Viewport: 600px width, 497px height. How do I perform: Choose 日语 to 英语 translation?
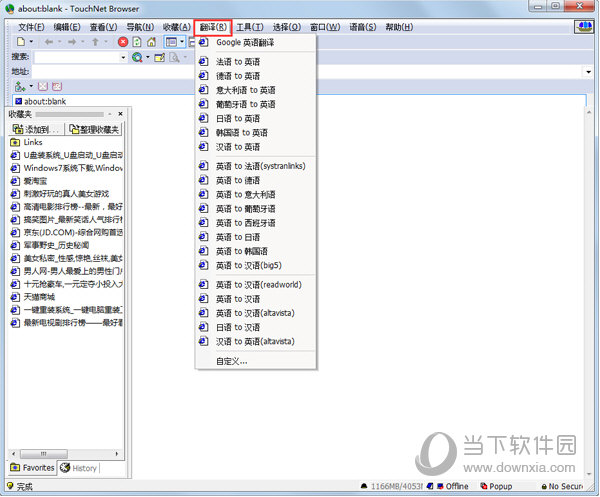click(x=256, y=119)
